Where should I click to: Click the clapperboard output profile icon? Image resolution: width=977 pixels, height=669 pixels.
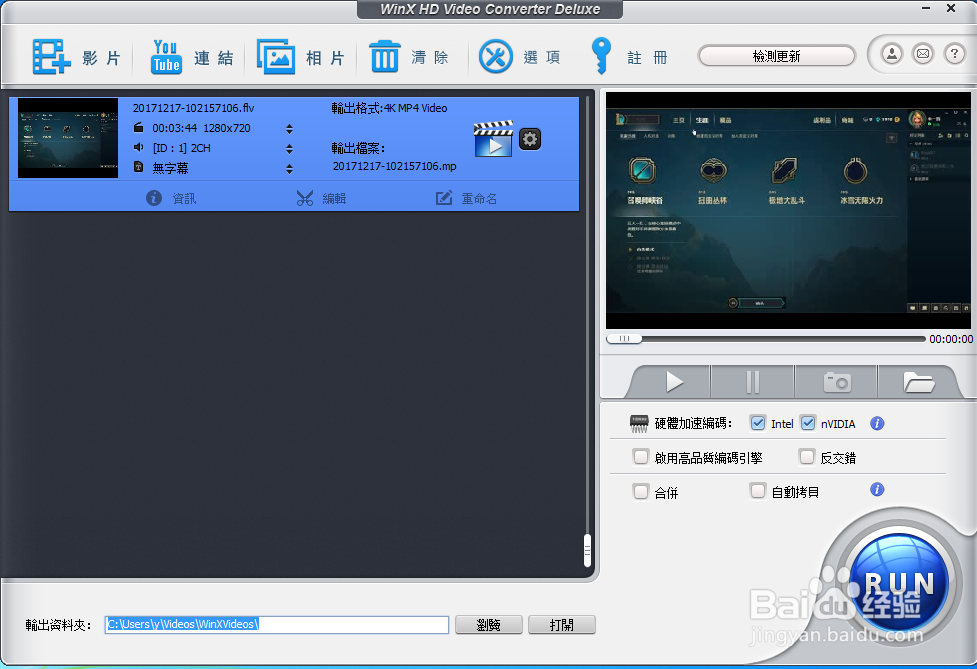click(493, 138)
